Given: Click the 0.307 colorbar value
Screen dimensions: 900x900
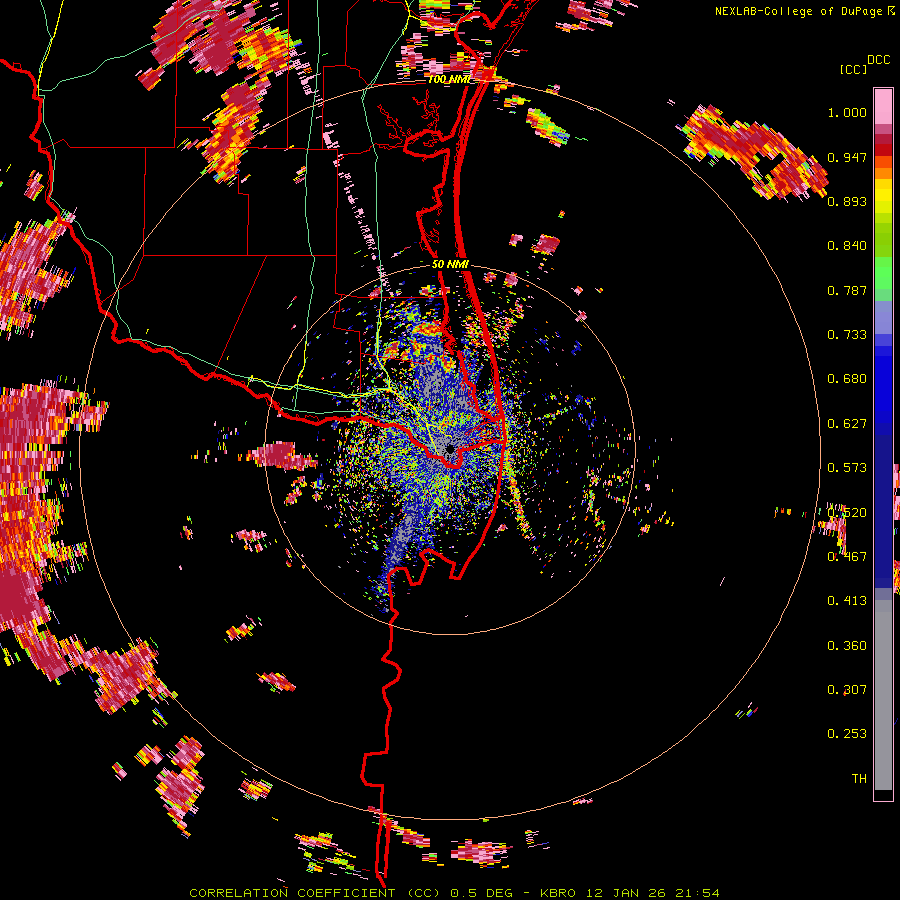Looking at the screenshot, I should pos(847,690).
